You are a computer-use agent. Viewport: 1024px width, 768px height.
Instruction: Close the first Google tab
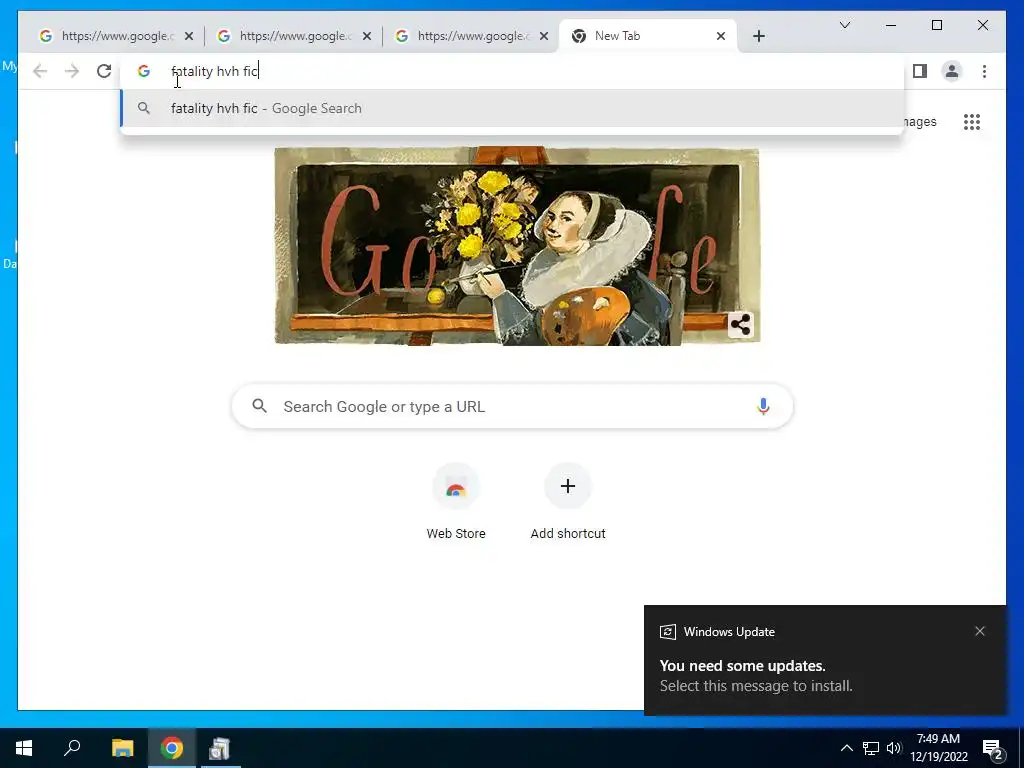point(189,36)
